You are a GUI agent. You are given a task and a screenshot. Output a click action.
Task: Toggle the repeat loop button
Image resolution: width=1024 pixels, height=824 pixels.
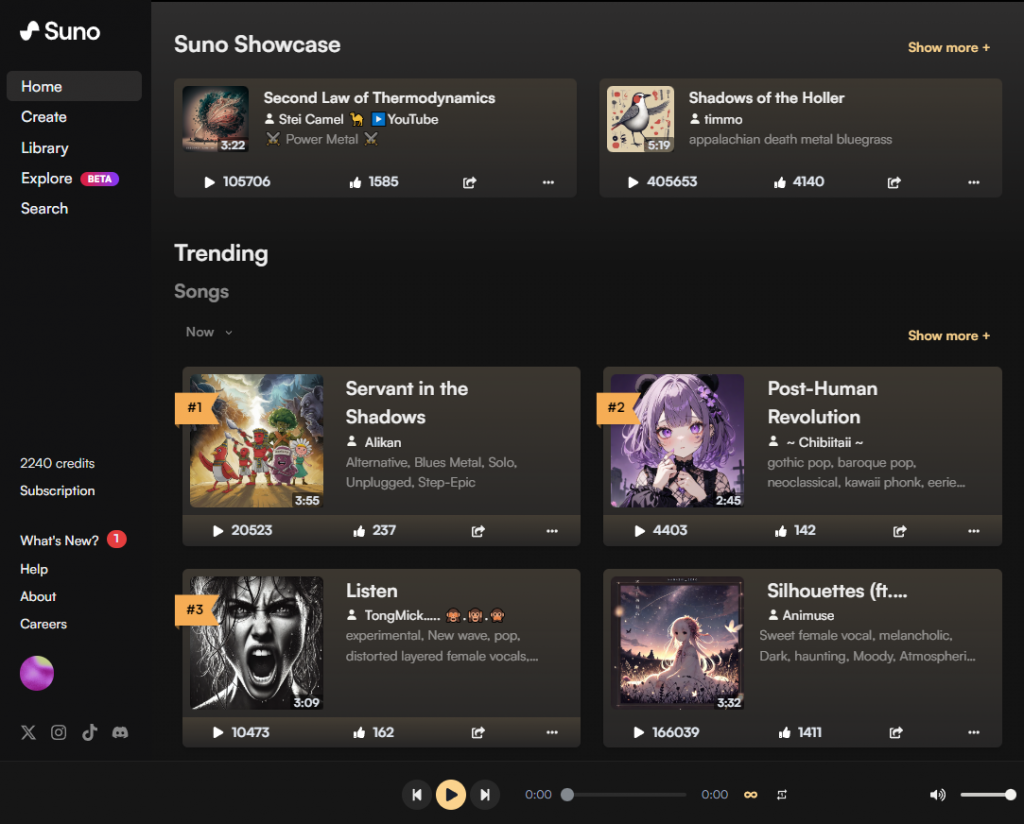coord(782,795)
